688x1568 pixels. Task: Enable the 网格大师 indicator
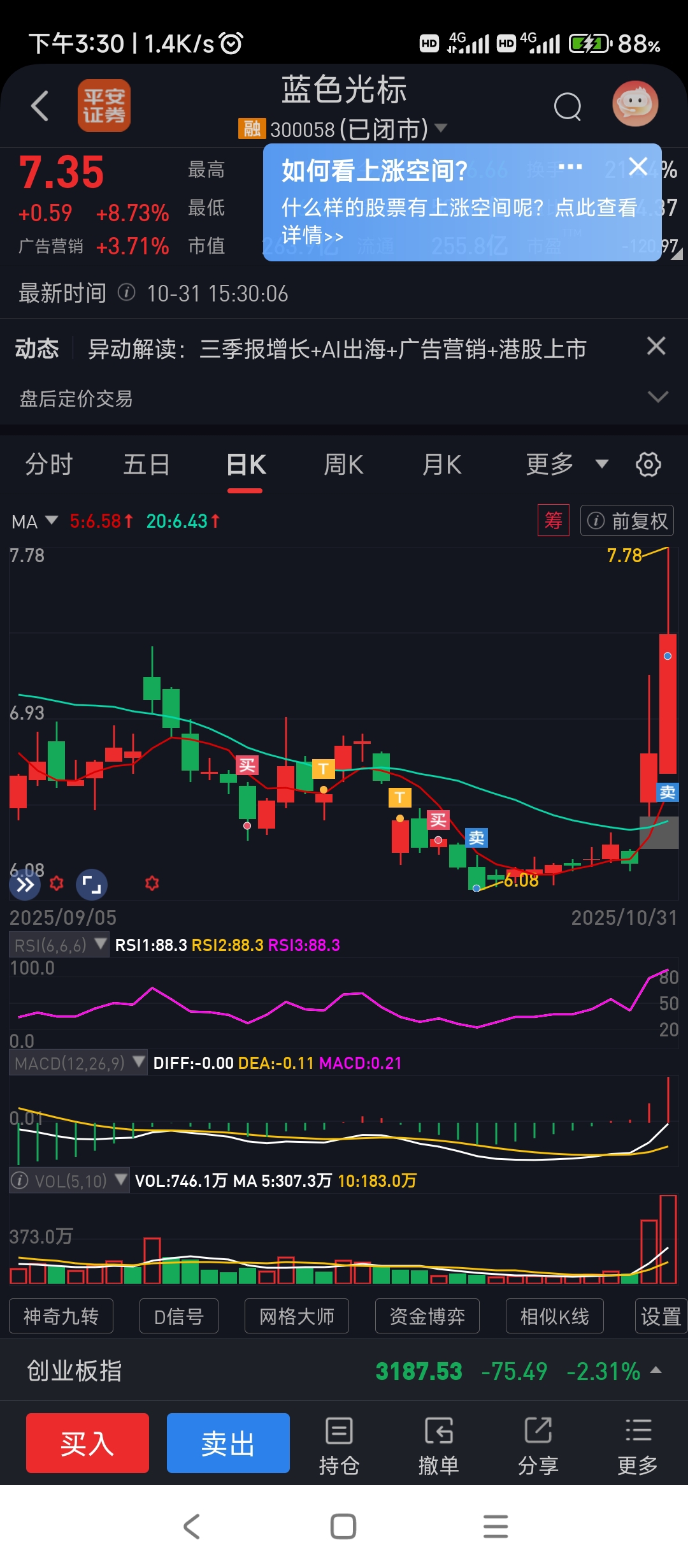point(297,1316)
